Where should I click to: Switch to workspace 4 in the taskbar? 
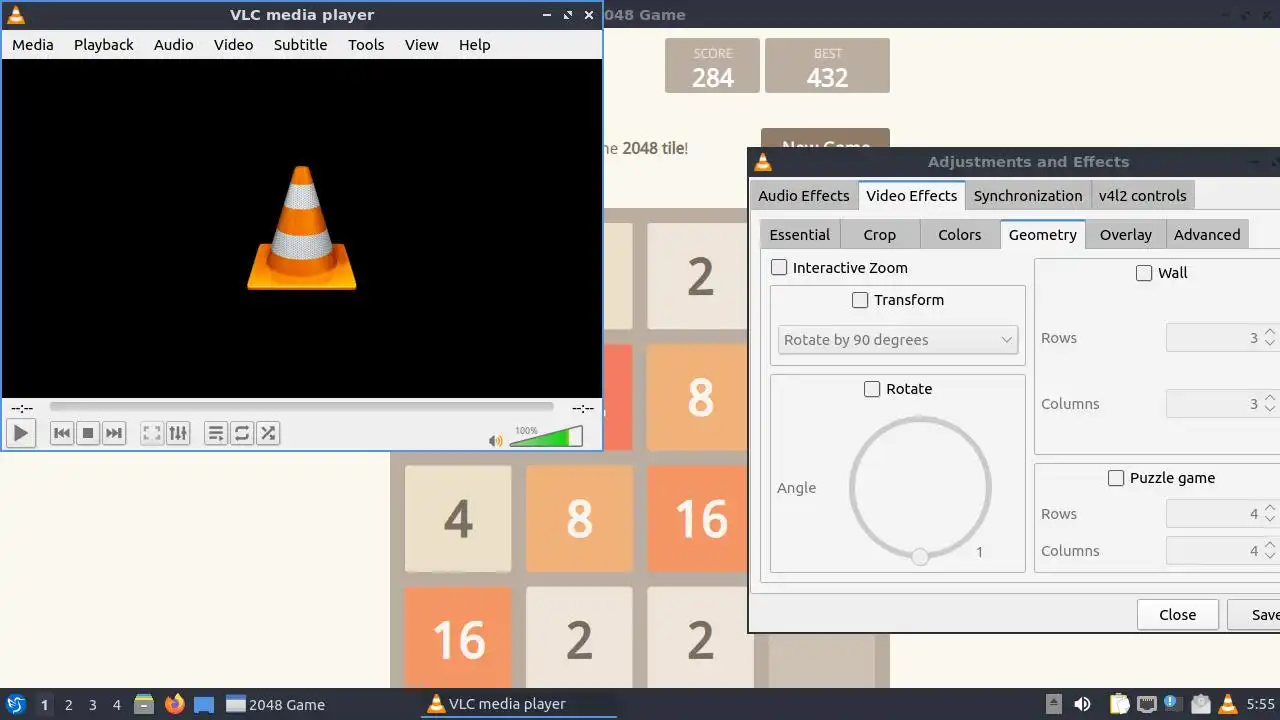coord(116,705)
